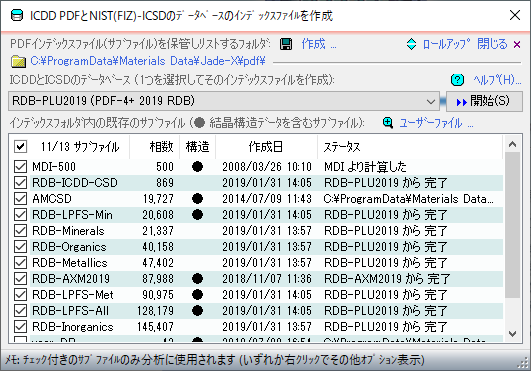The width and height of the screenshot is (531, 371).
Task: Select the RDB-Organics subfile name
Action: 69,246
